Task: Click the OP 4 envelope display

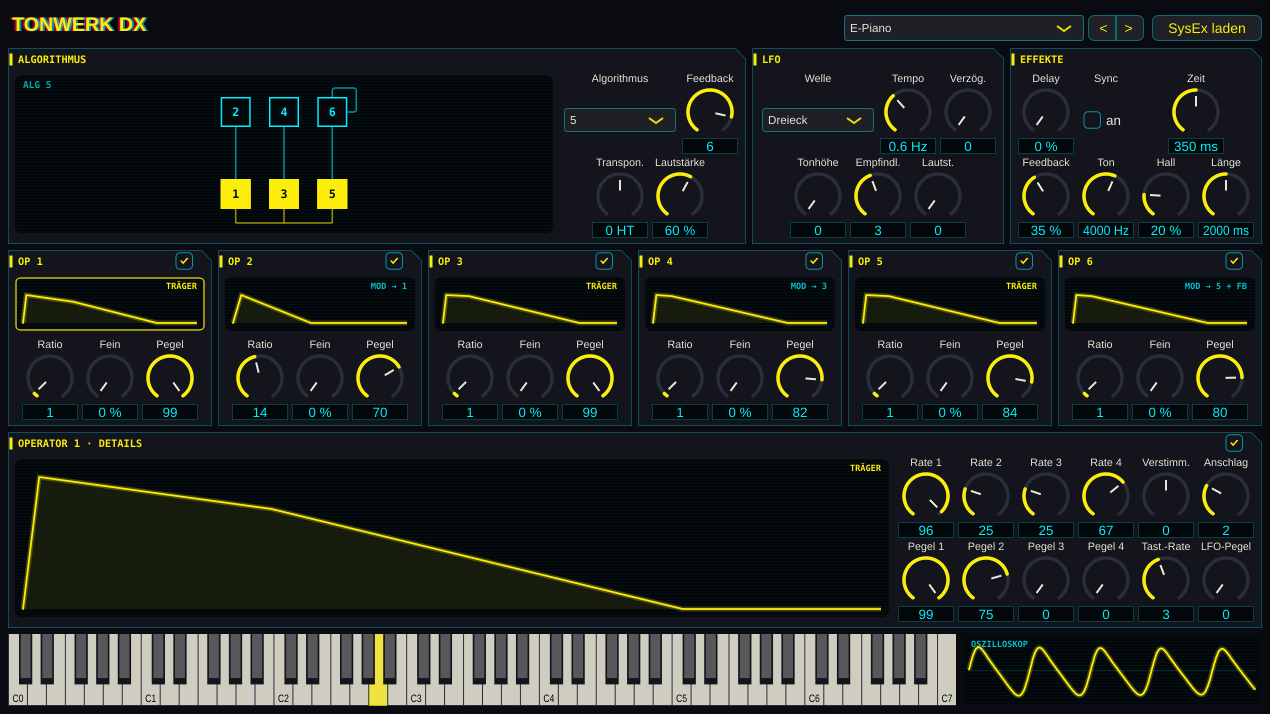Action: coord(740,304)
